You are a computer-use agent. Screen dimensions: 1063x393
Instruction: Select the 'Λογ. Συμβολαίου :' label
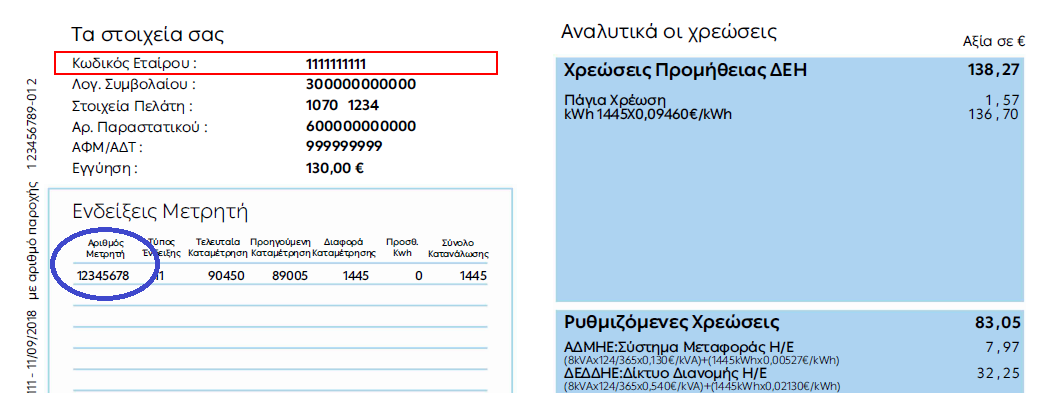134,85
